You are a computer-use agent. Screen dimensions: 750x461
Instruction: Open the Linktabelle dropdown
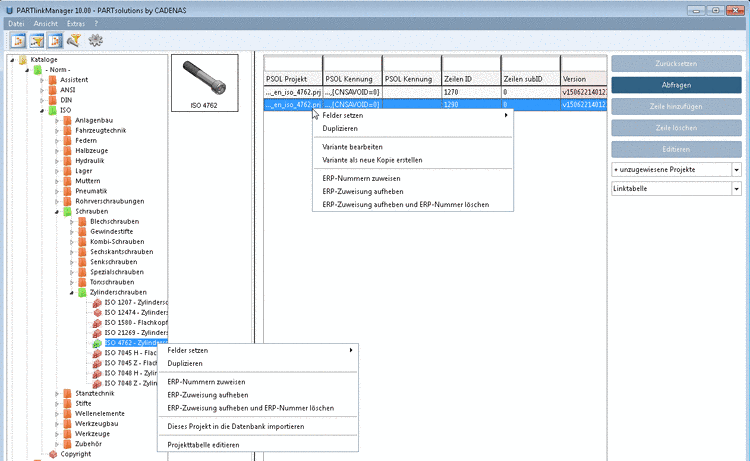pyautogui.click(x=736, y=189)
